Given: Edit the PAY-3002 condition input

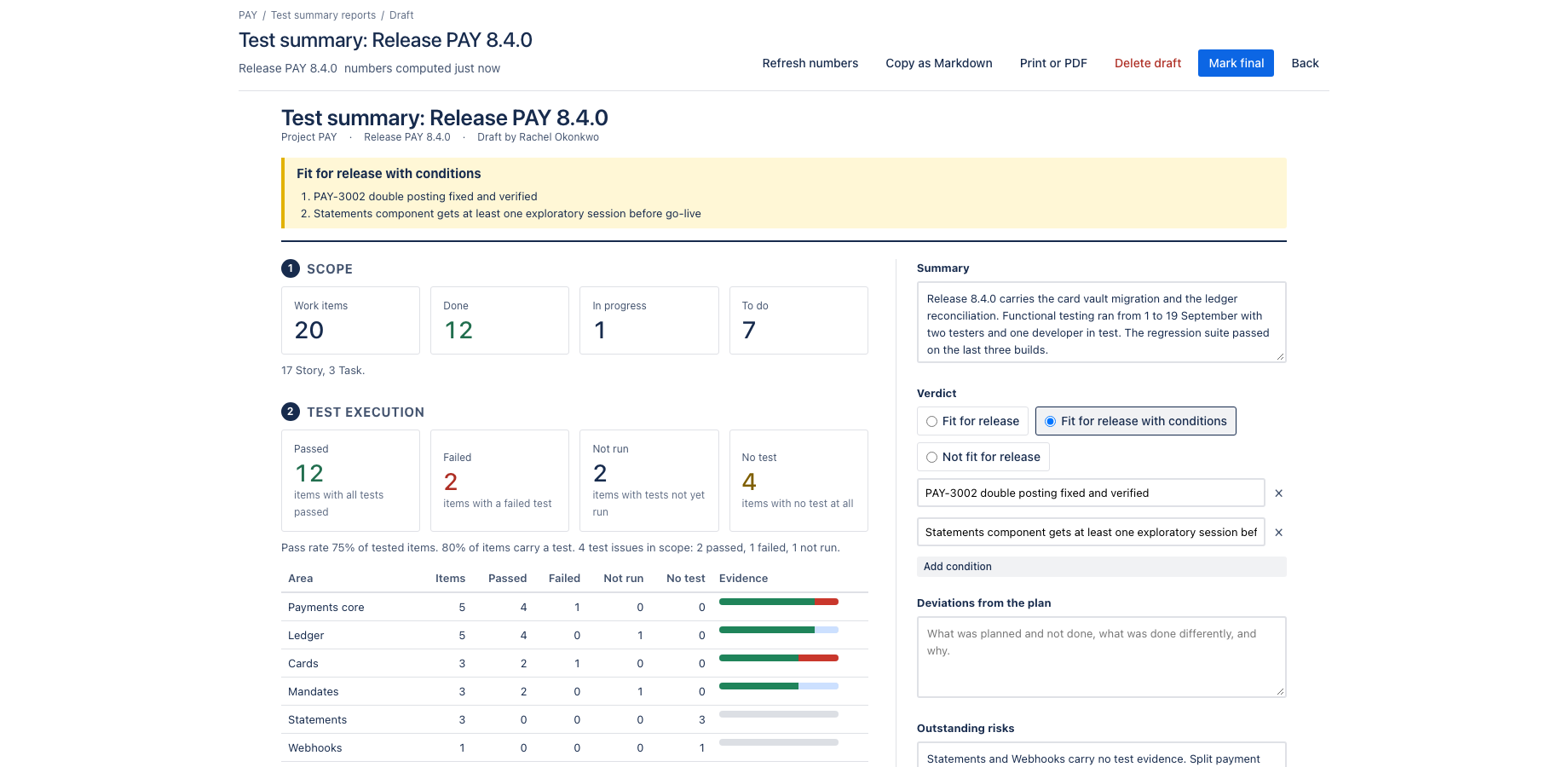Looking at the screenshot, I should coord(1091,493).
